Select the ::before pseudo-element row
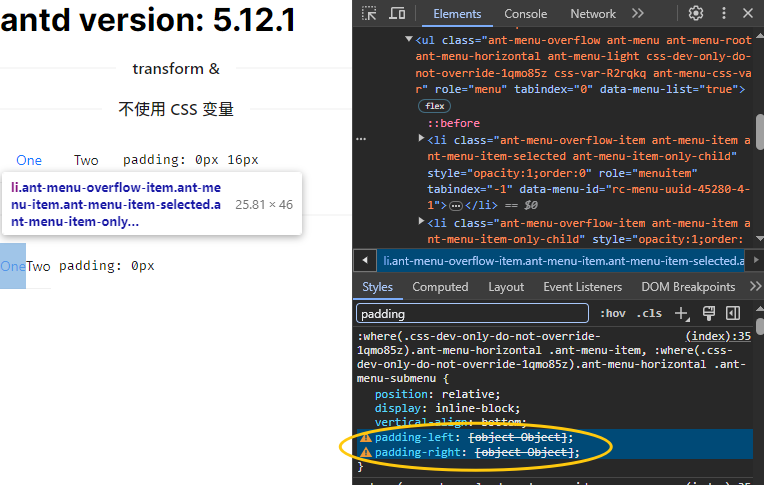This screenshot has height=485, width=764. pyautogui.click(x=454, y=123)
